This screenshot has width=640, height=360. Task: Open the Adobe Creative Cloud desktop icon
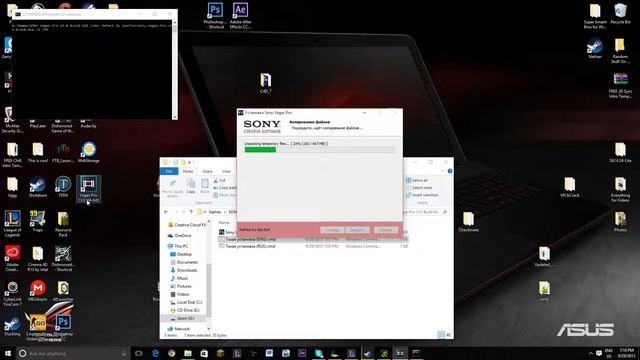[12, 258]
